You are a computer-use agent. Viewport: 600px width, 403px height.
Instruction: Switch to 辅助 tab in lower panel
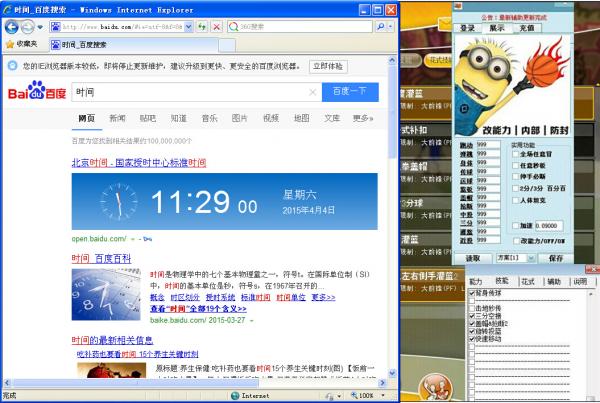pyautogui.click(x=554, y=282)
